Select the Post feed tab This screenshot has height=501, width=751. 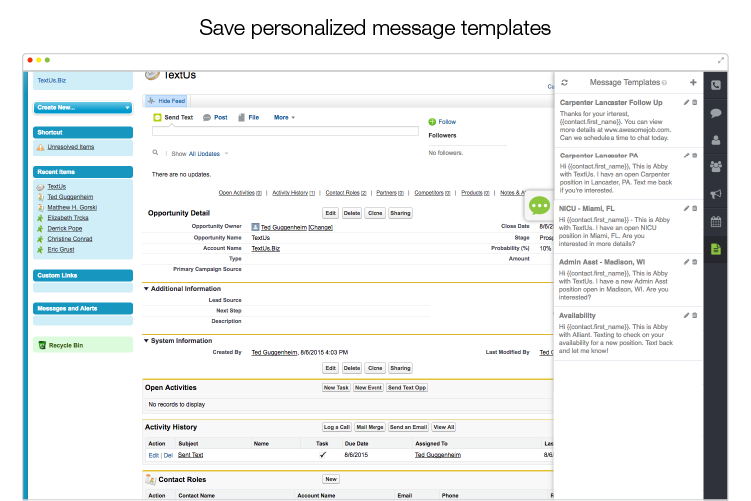(215, 117)
